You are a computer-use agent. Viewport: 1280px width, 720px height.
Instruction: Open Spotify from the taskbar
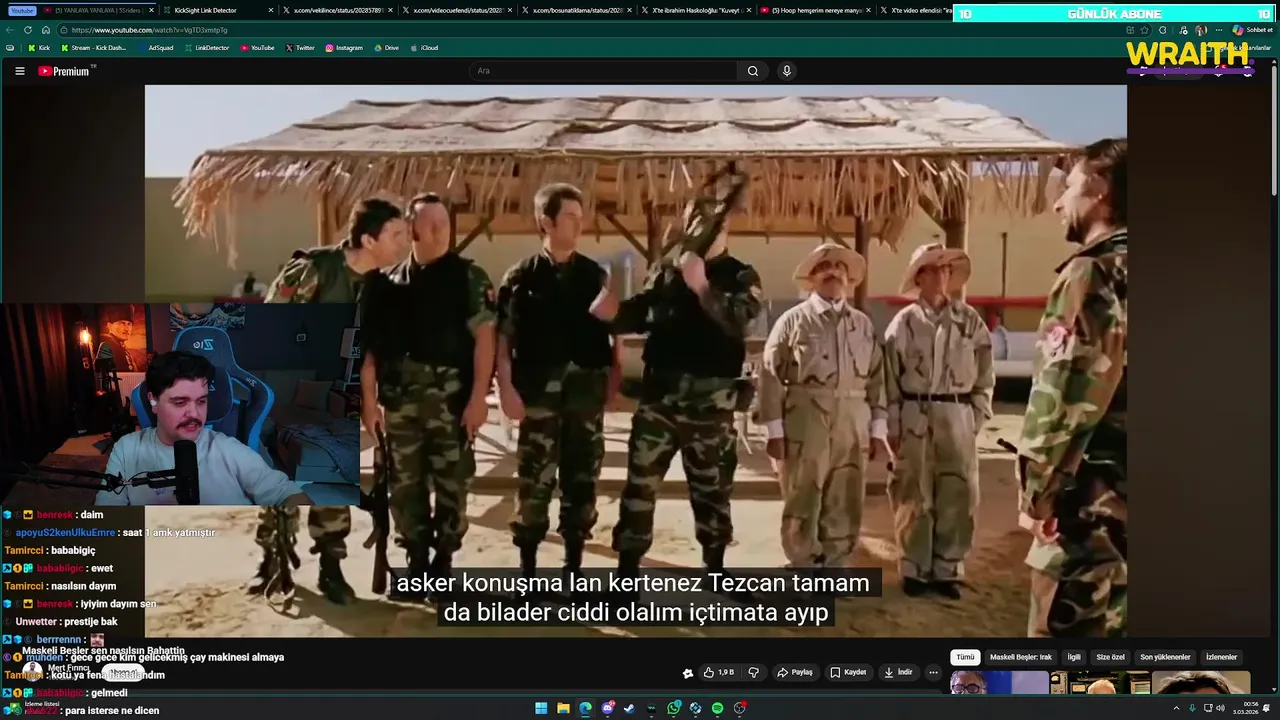[x=717, y=708]
